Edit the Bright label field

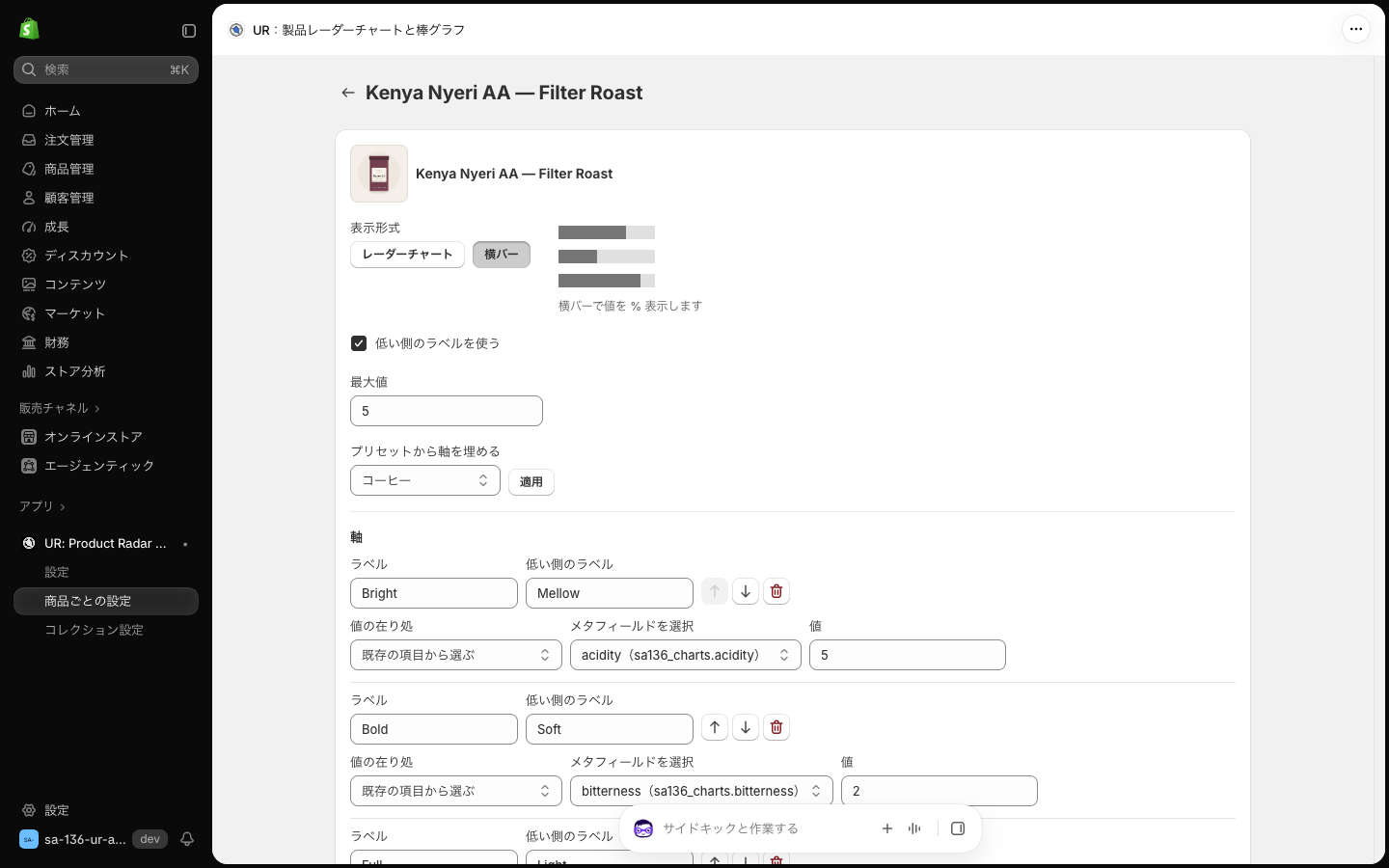[434, 593]
